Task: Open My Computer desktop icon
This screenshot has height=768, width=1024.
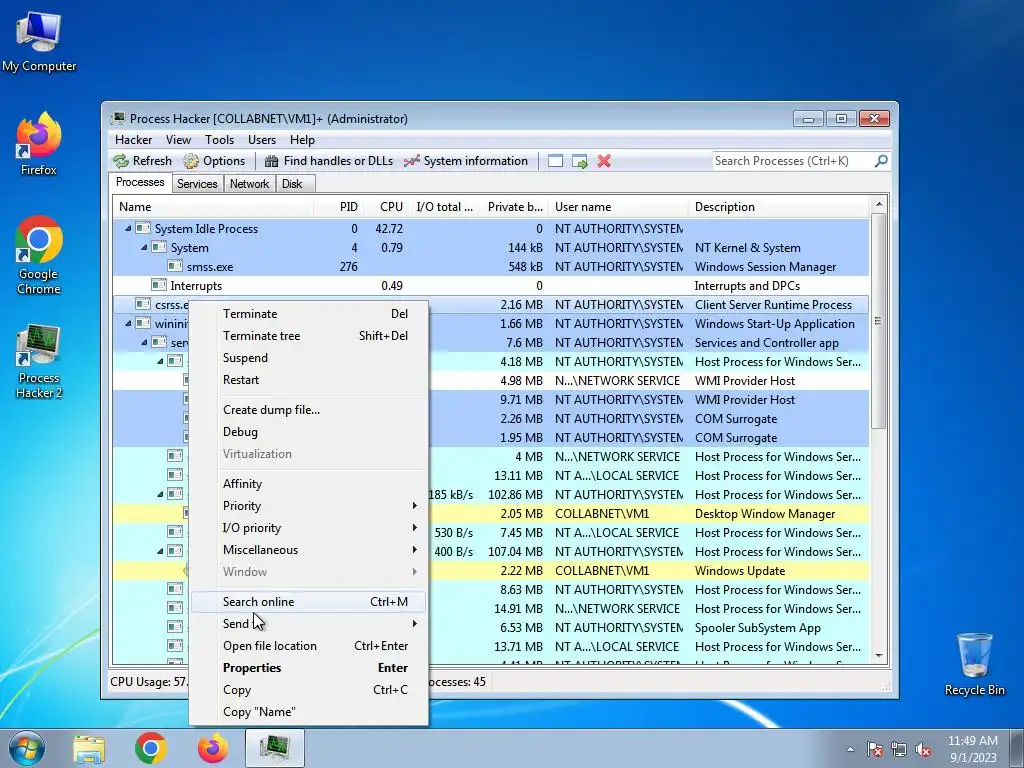Action: coord(39,41)
